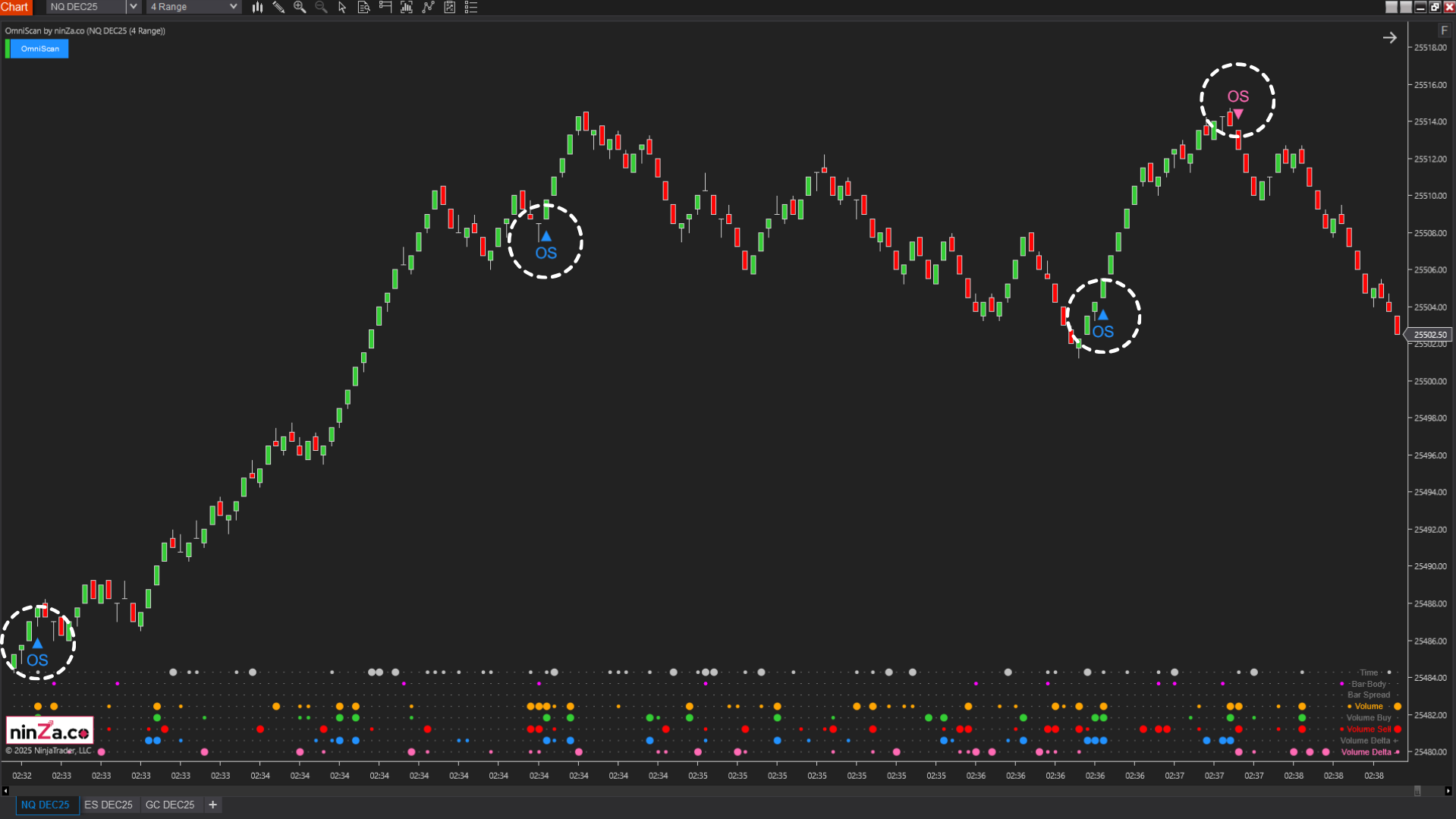Click the ninZa.co logo link
Screen dimensions: 1456x819
pyautogui.click(x=49, y=729)
